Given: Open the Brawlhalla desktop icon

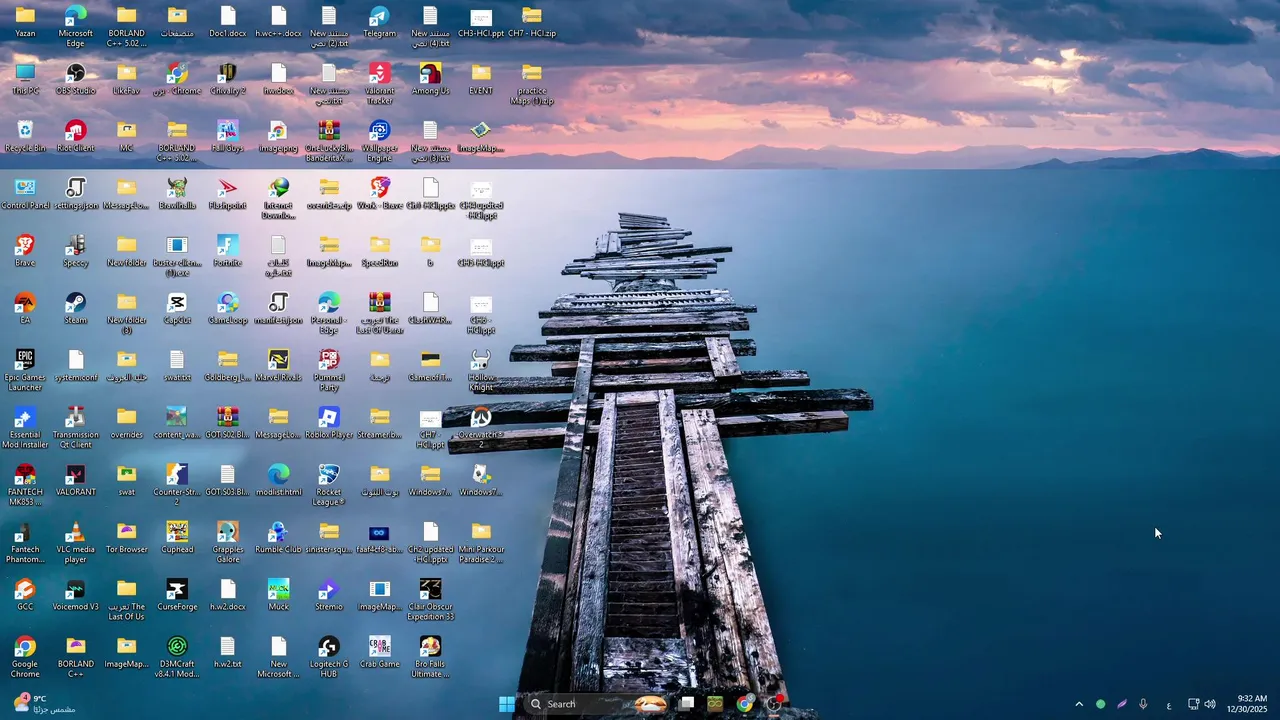Looking at the screenshot, I should click(177, 193).
